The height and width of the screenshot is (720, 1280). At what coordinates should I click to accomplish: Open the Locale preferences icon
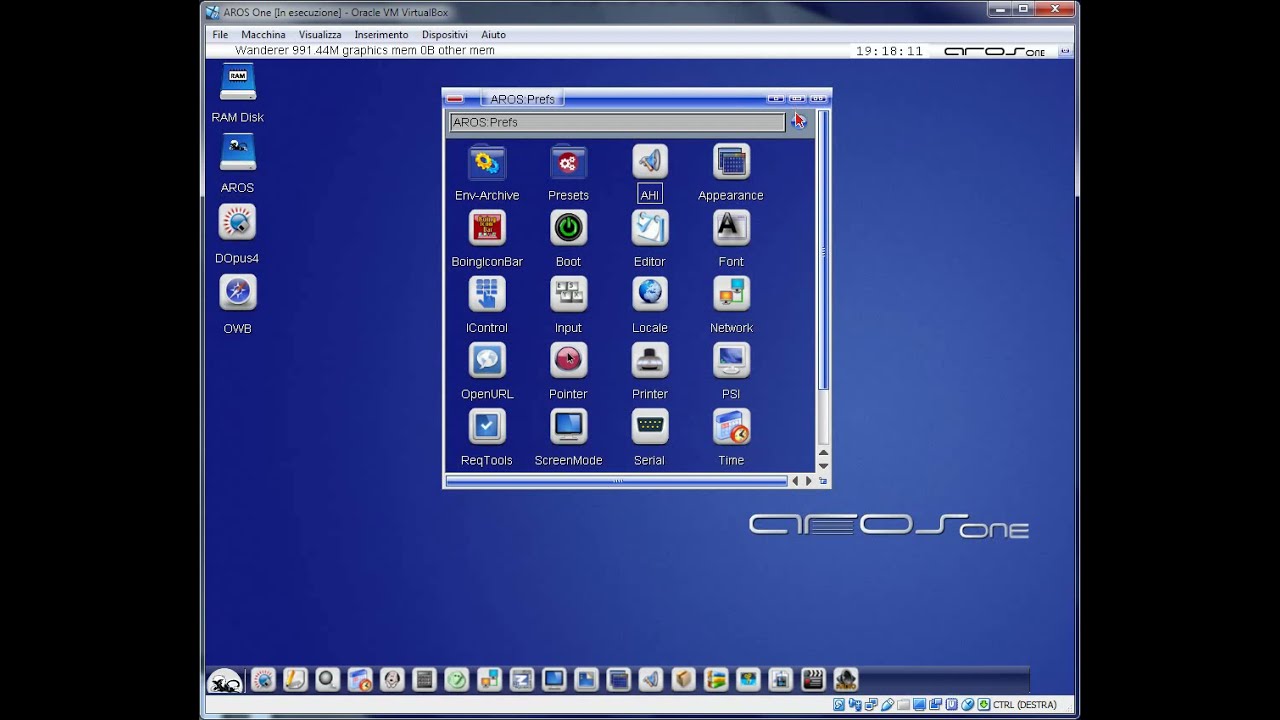coord(650,294)
